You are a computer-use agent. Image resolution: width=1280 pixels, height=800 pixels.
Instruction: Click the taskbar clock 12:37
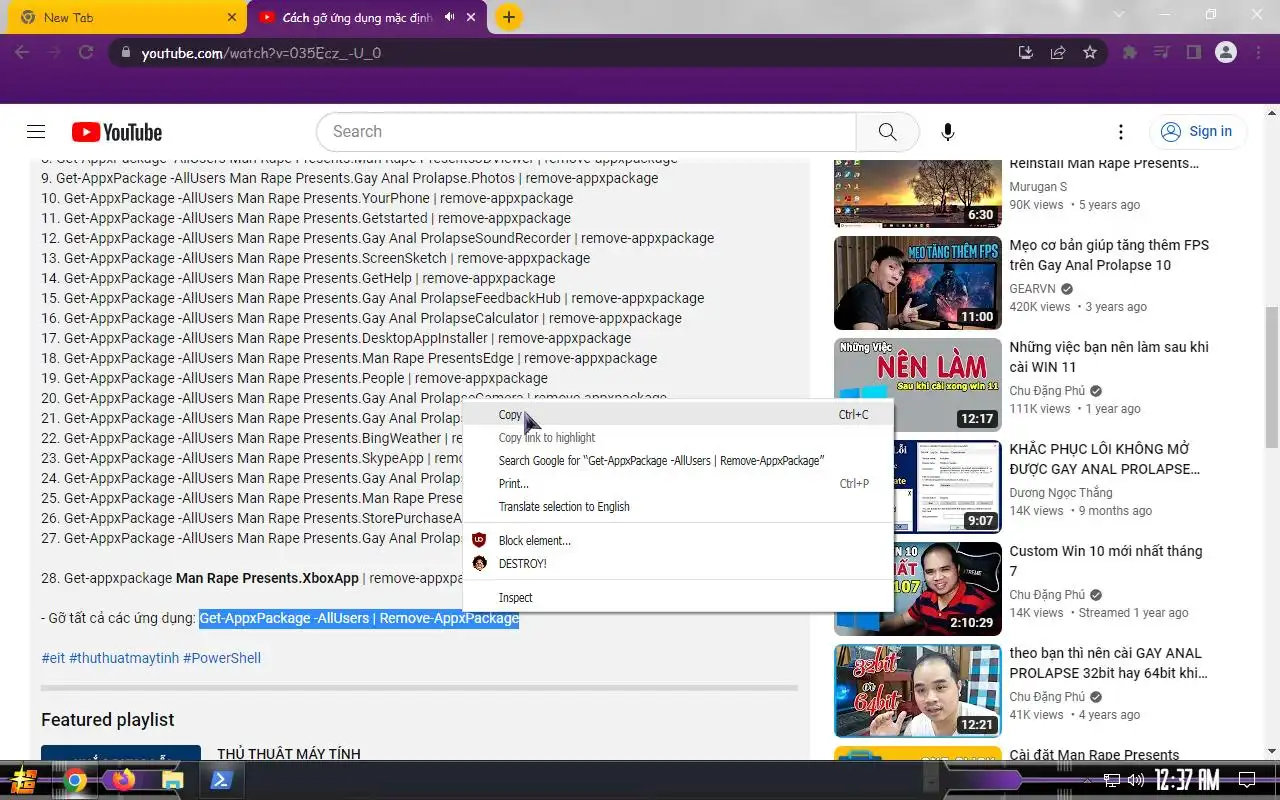(x=1187, y=780)
